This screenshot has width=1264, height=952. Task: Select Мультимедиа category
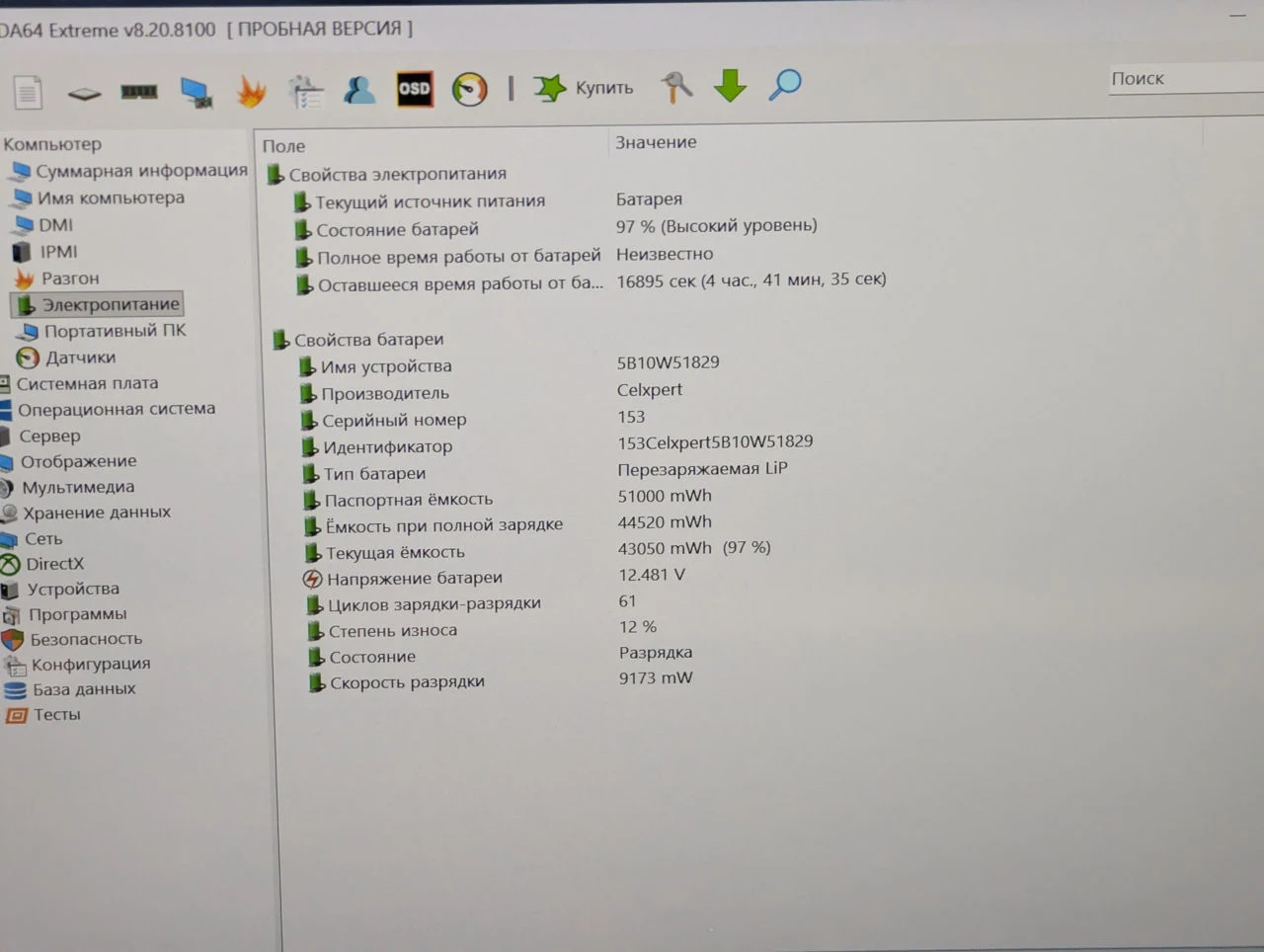pos(68,487)
